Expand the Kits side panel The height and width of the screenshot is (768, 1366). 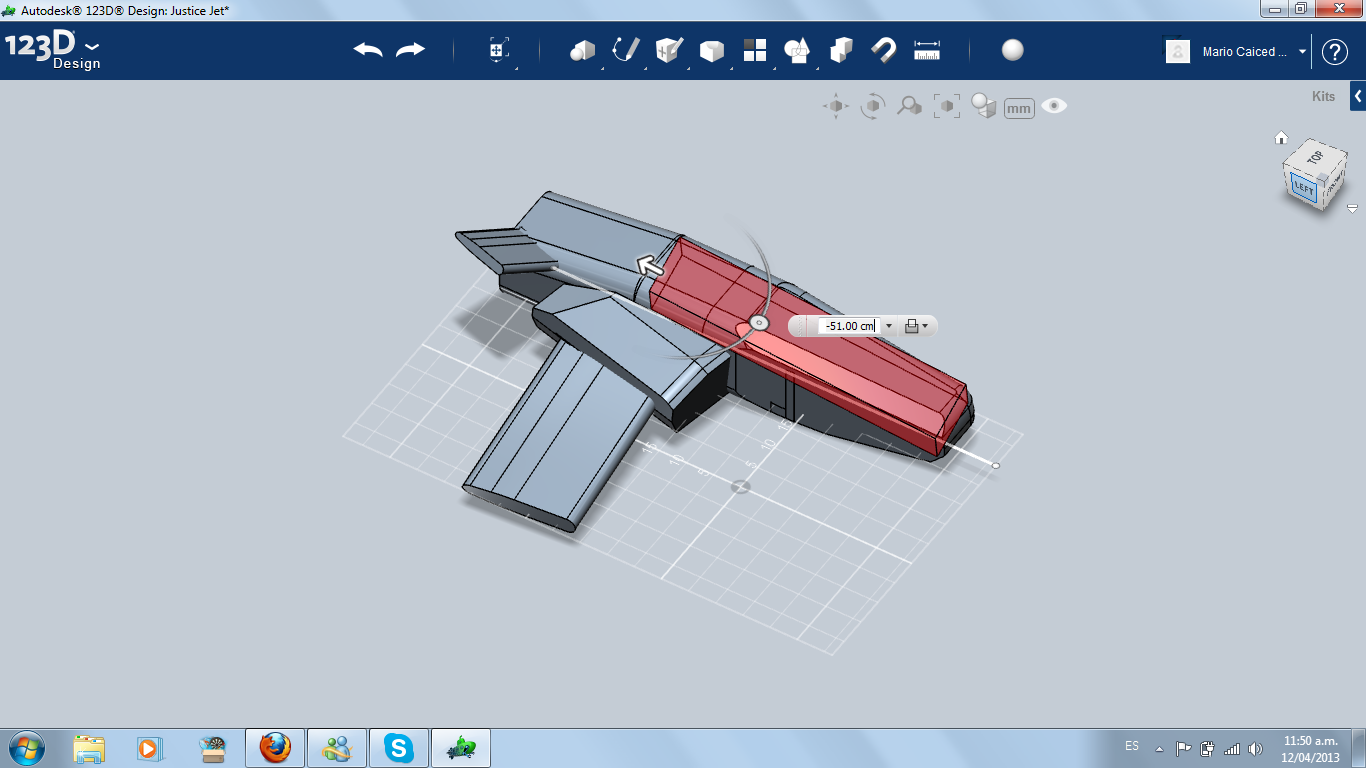[1357, 96]
